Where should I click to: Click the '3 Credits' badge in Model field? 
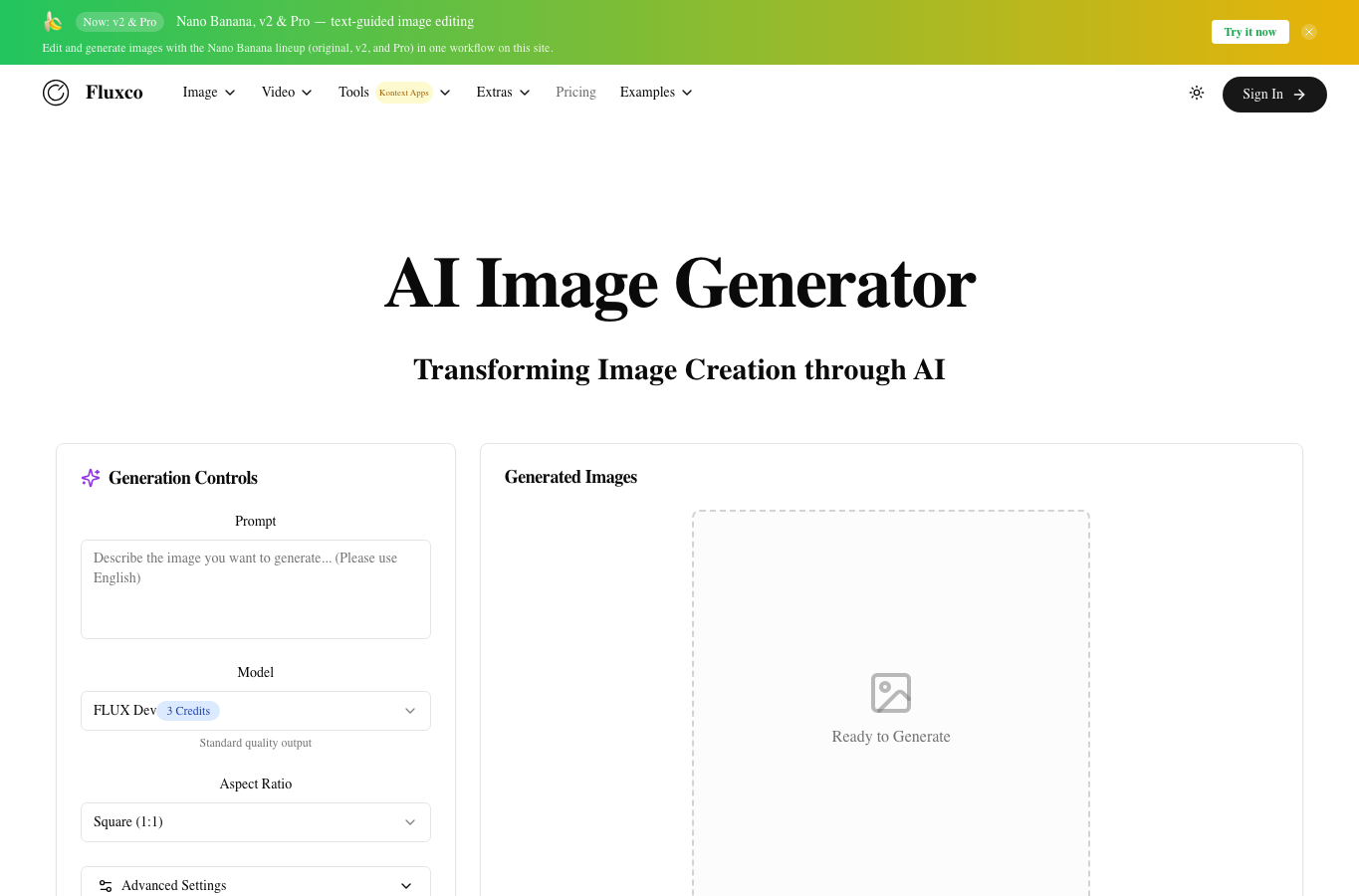pyautogui.click(x=188, y=711)
